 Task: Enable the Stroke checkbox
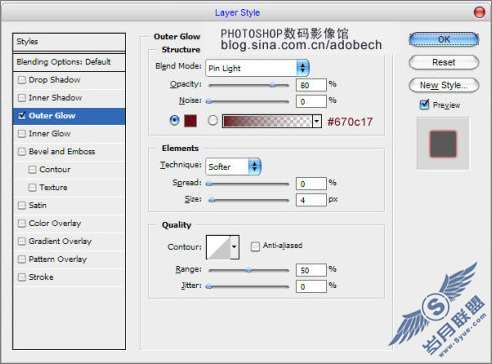pyautogui.click(x=22, y=277)
